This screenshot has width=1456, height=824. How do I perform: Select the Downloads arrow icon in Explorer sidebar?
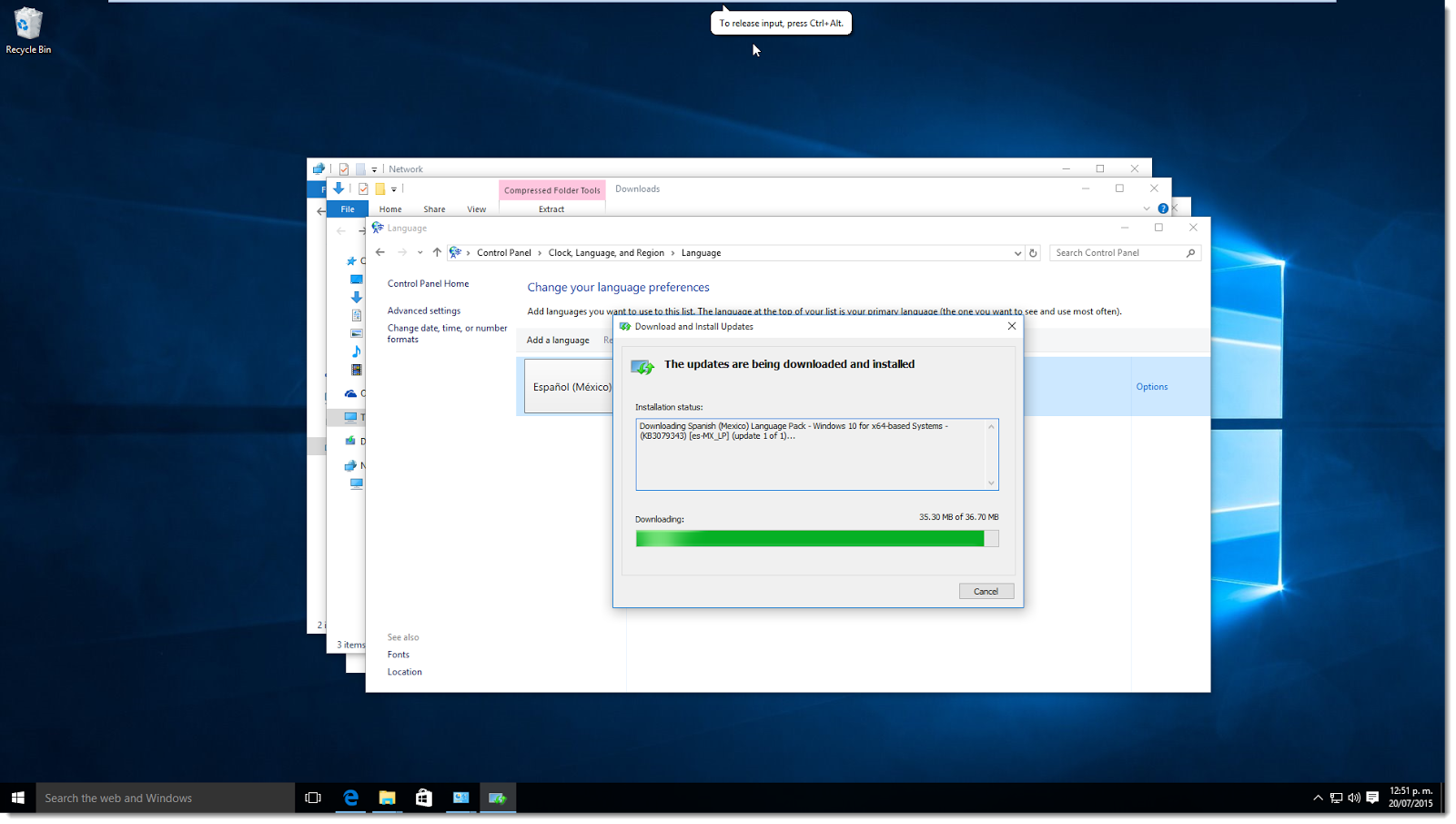357,297
